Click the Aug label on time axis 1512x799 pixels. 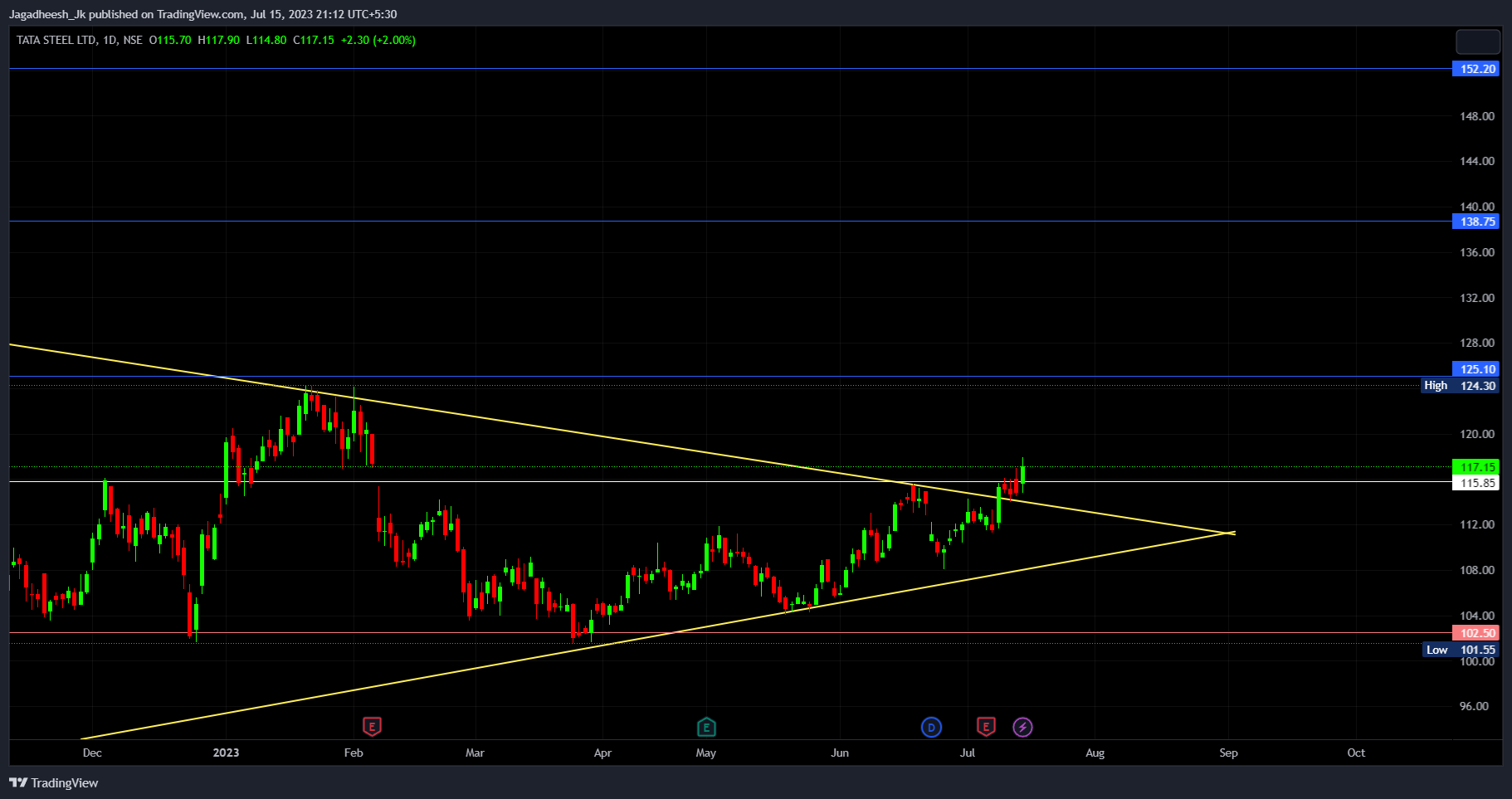click(1095, 753)
